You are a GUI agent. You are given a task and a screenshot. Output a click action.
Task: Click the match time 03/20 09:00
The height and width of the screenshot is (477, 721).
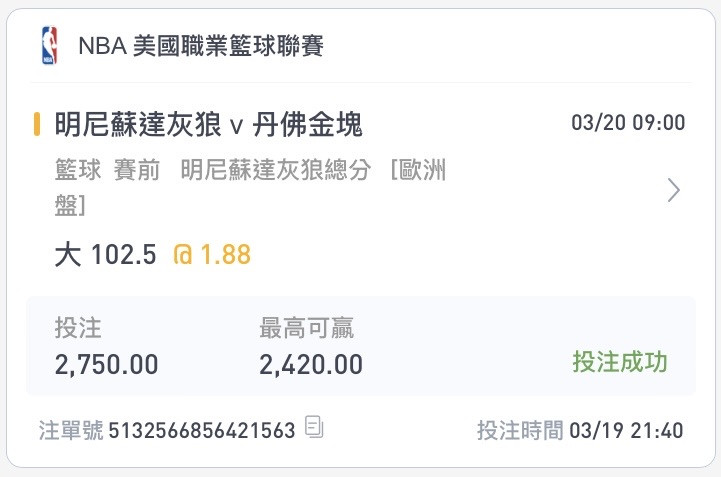point(628,123)
